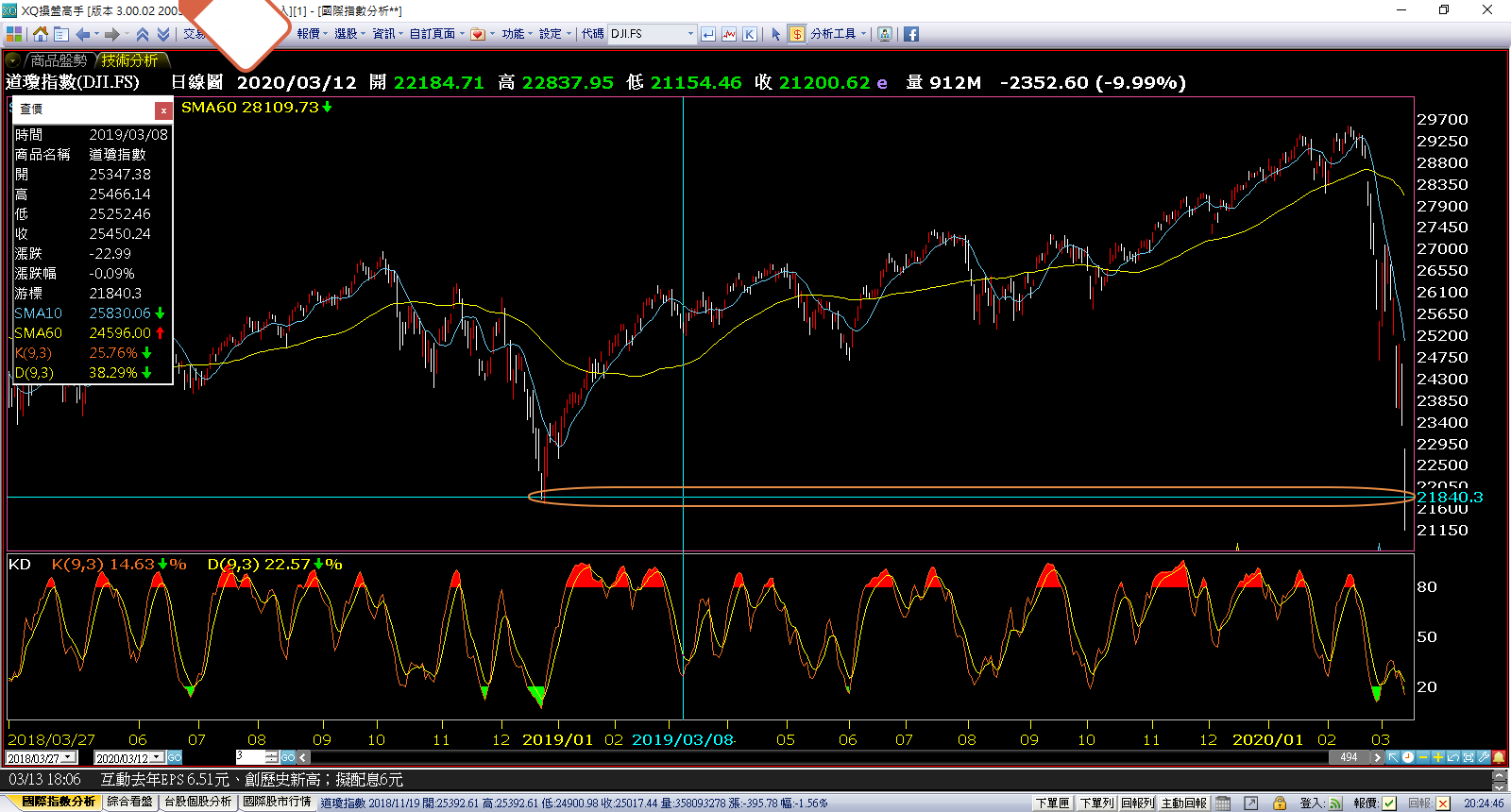Click the padlock icon in status bar

coord(1280,804)
